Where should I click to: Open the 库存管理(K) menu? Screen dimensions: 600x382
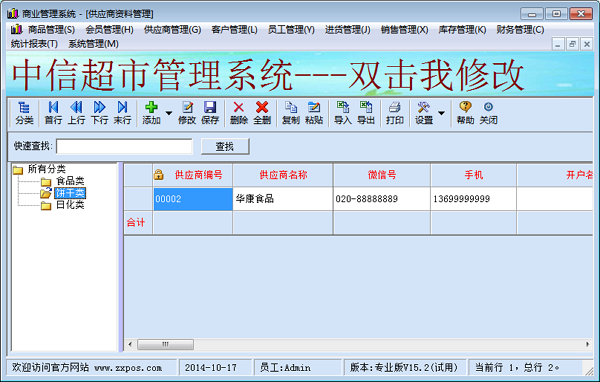(x=462, y=29)
